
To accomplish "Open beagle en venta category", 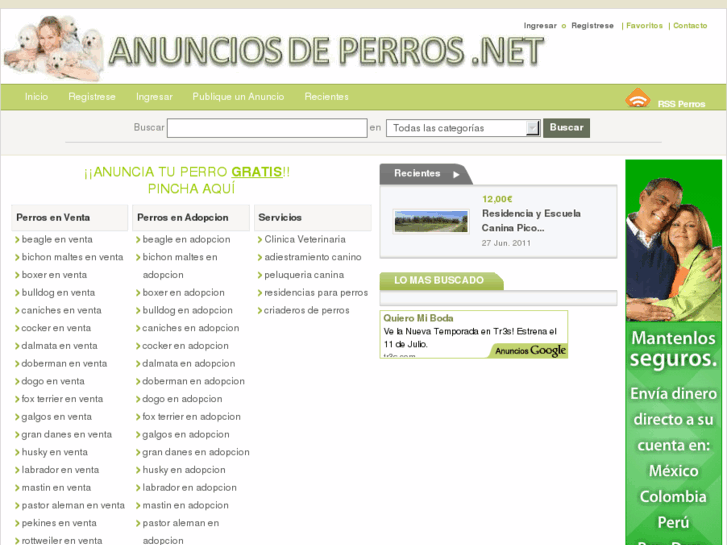I will click(x=57, y=239).
